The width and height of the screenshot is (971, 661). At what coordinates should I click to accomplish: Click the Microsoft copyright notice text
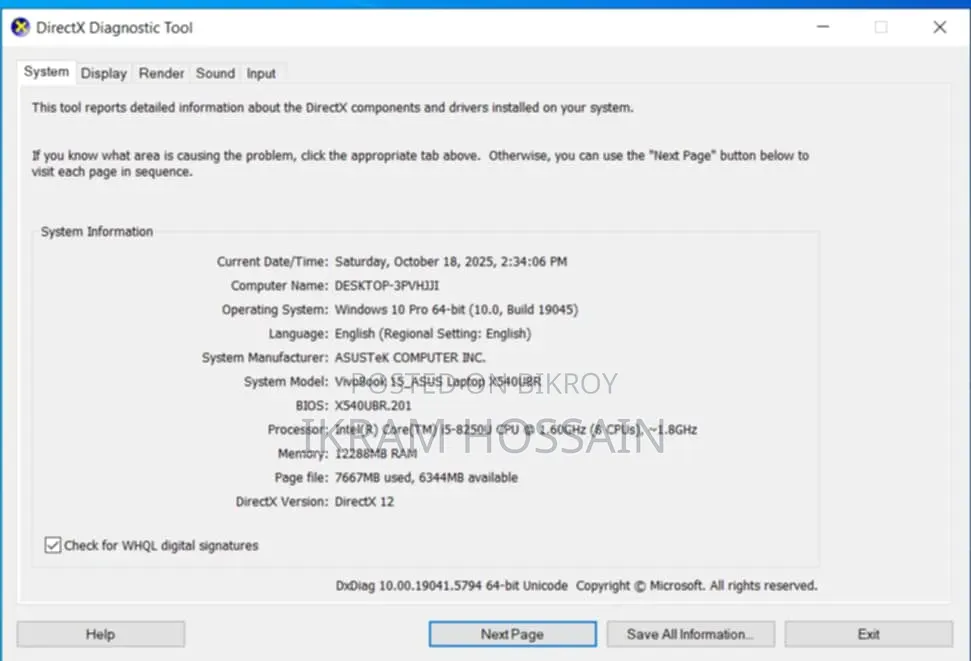pyautogui.click(x=697, y=585)
